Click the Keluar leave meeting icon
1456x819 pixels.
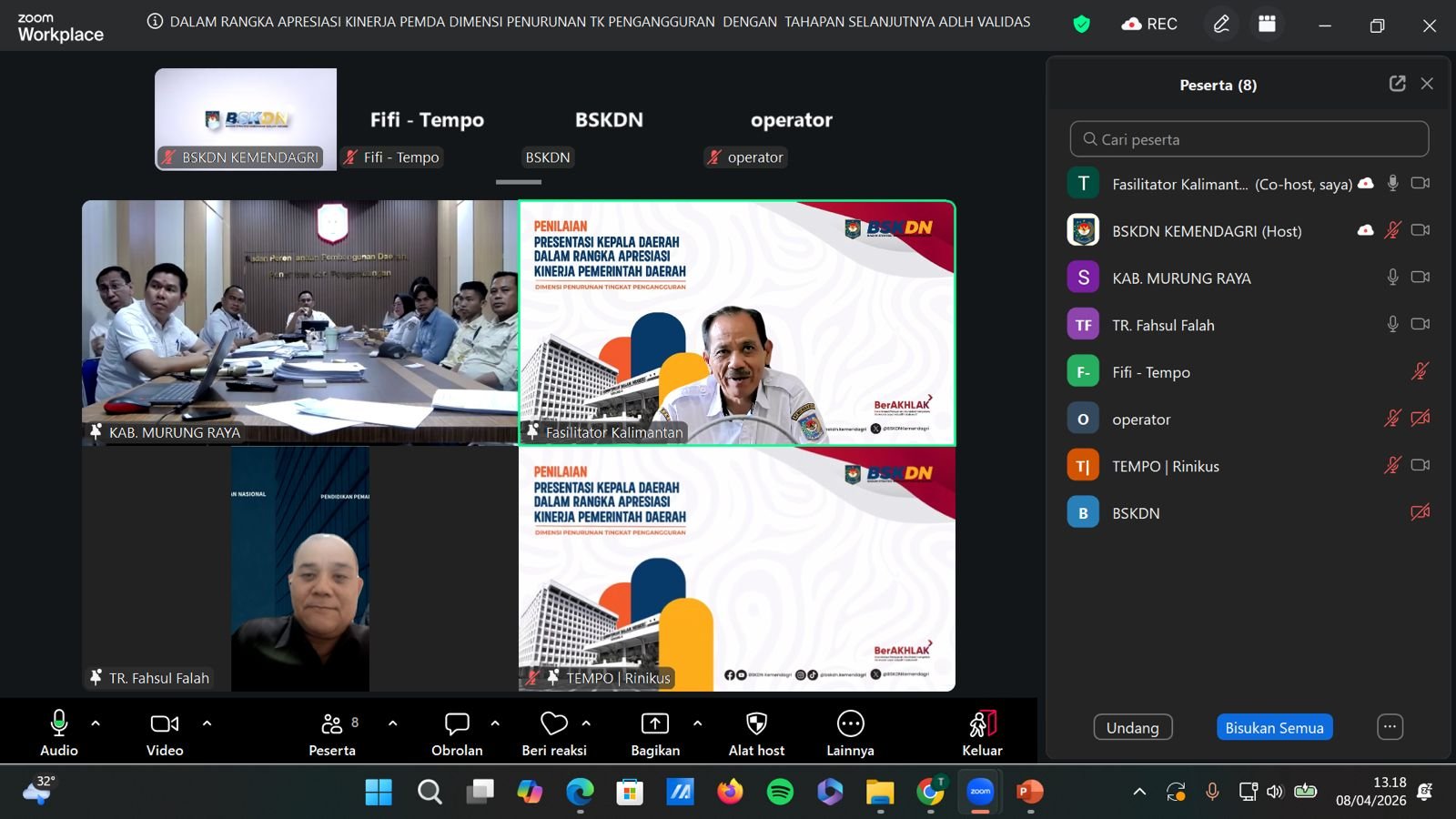[982, 724]
